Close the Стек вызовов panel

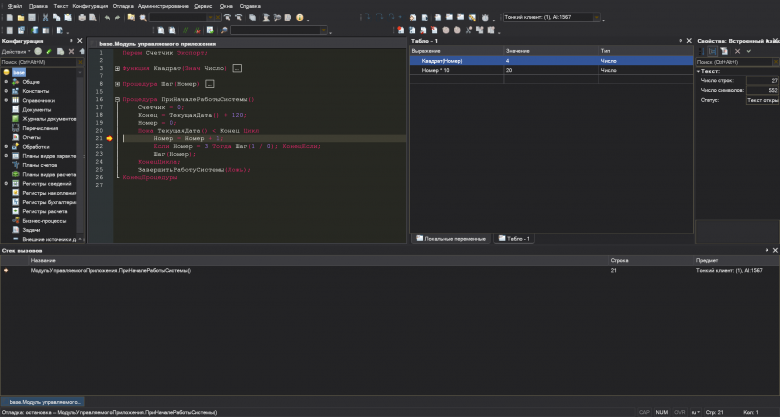(x=775, y=250)
